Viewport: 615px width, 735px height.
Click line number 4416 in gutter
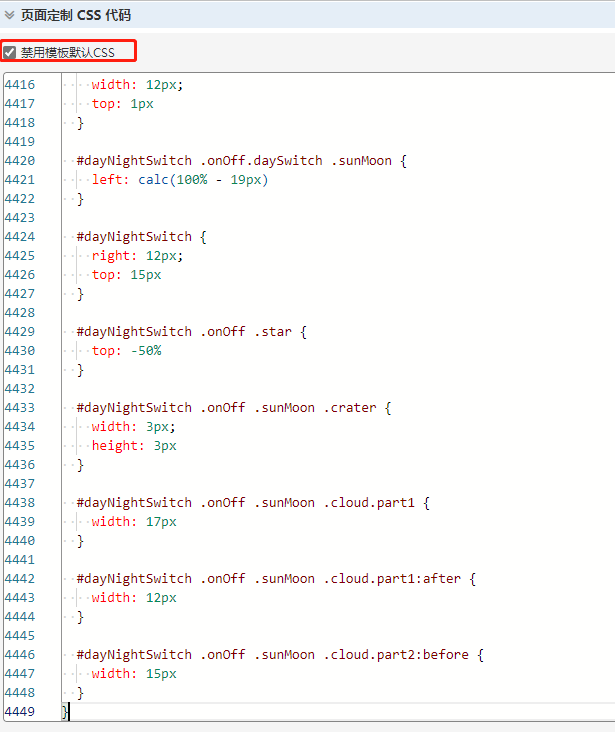(20, 85)
